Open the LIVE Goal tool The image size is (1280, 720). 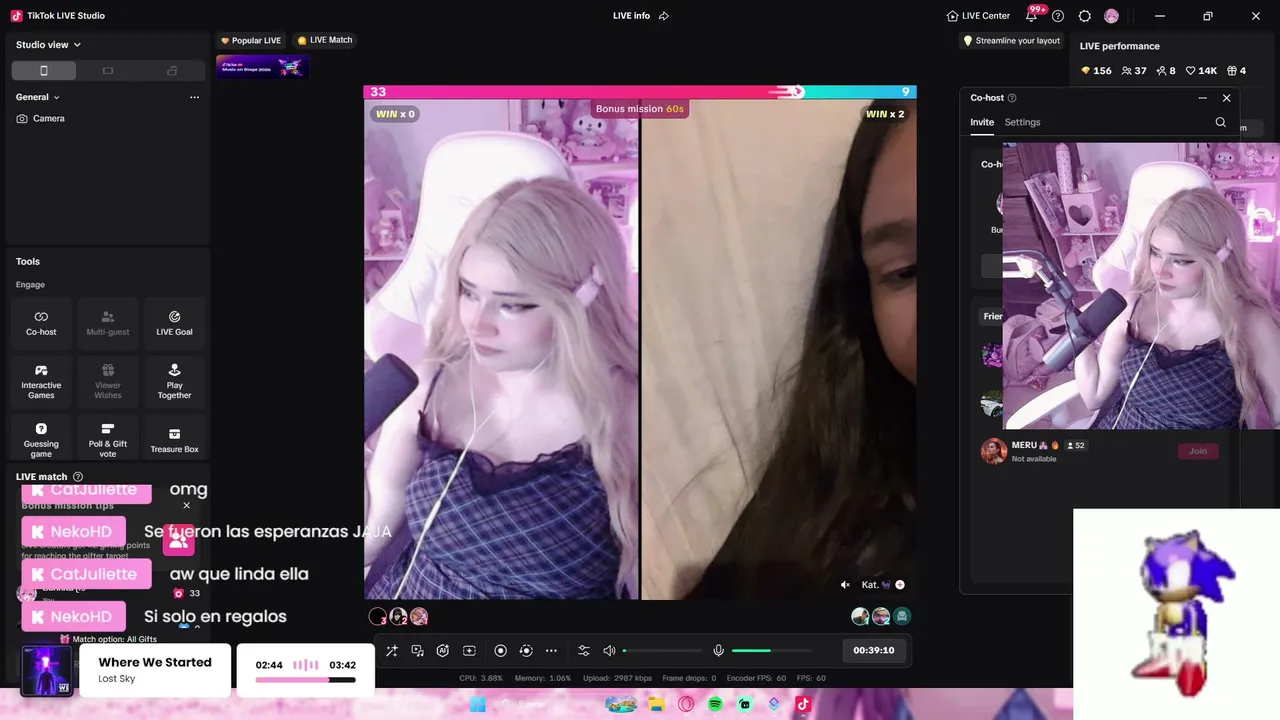pyautogui.click(x=174, y=323)
